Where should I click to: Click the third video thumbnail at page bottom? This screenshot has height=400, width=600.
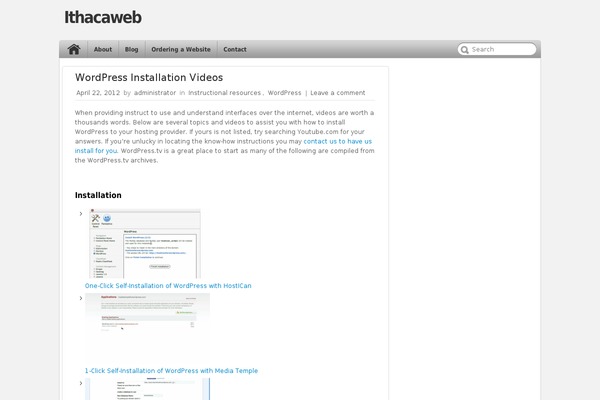pyautogui.click(x=147, y=389)
